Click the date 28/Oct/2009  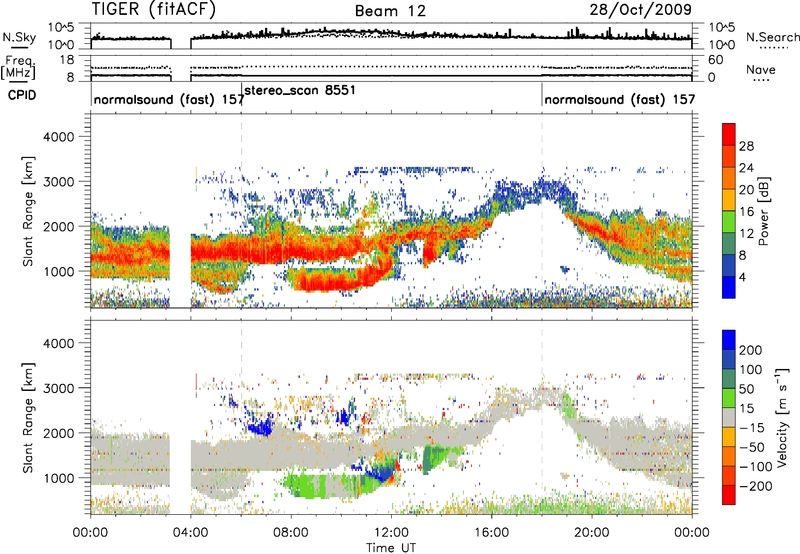[641, 9]
